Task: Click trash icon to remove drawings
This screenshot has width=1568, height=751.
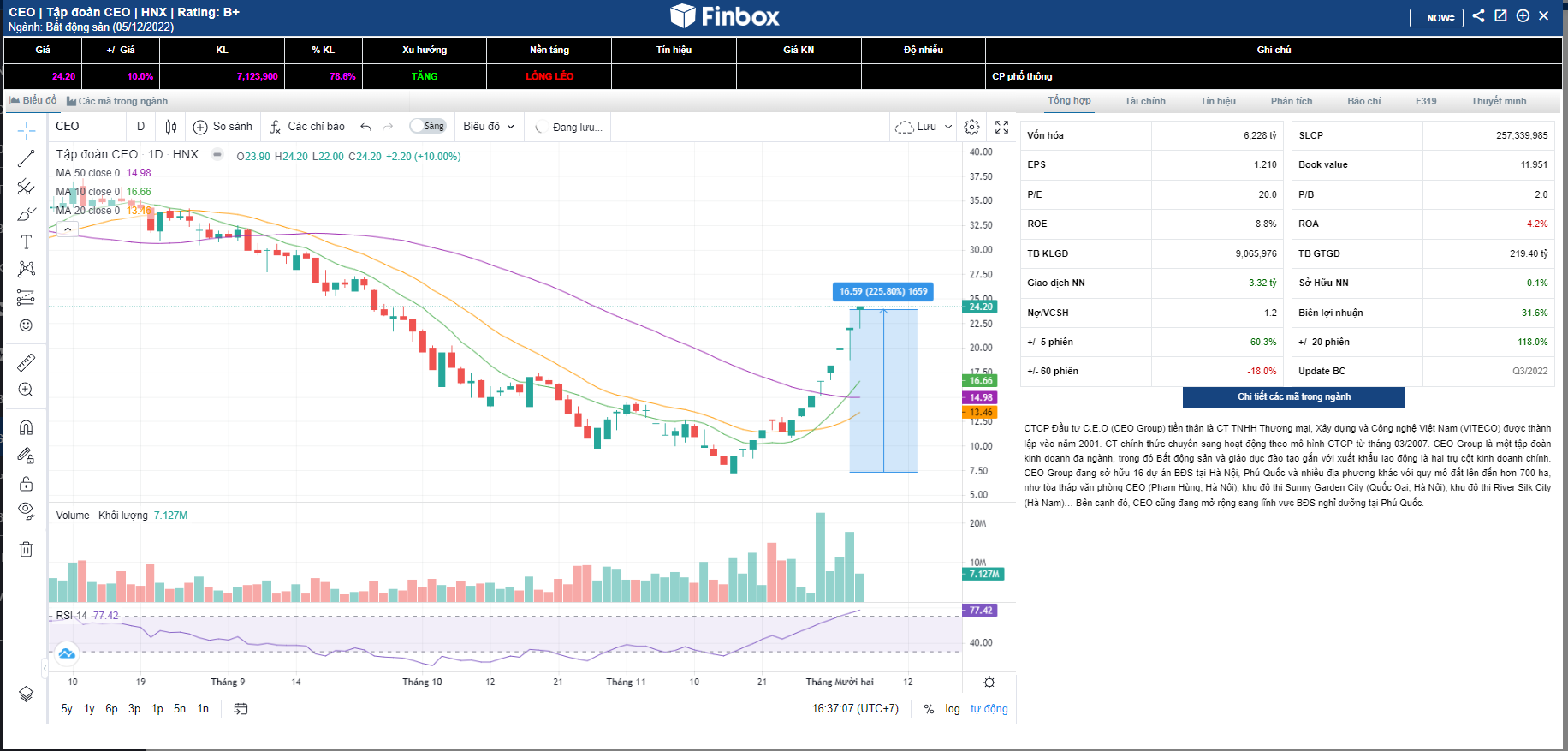Action: coord(27,549)
